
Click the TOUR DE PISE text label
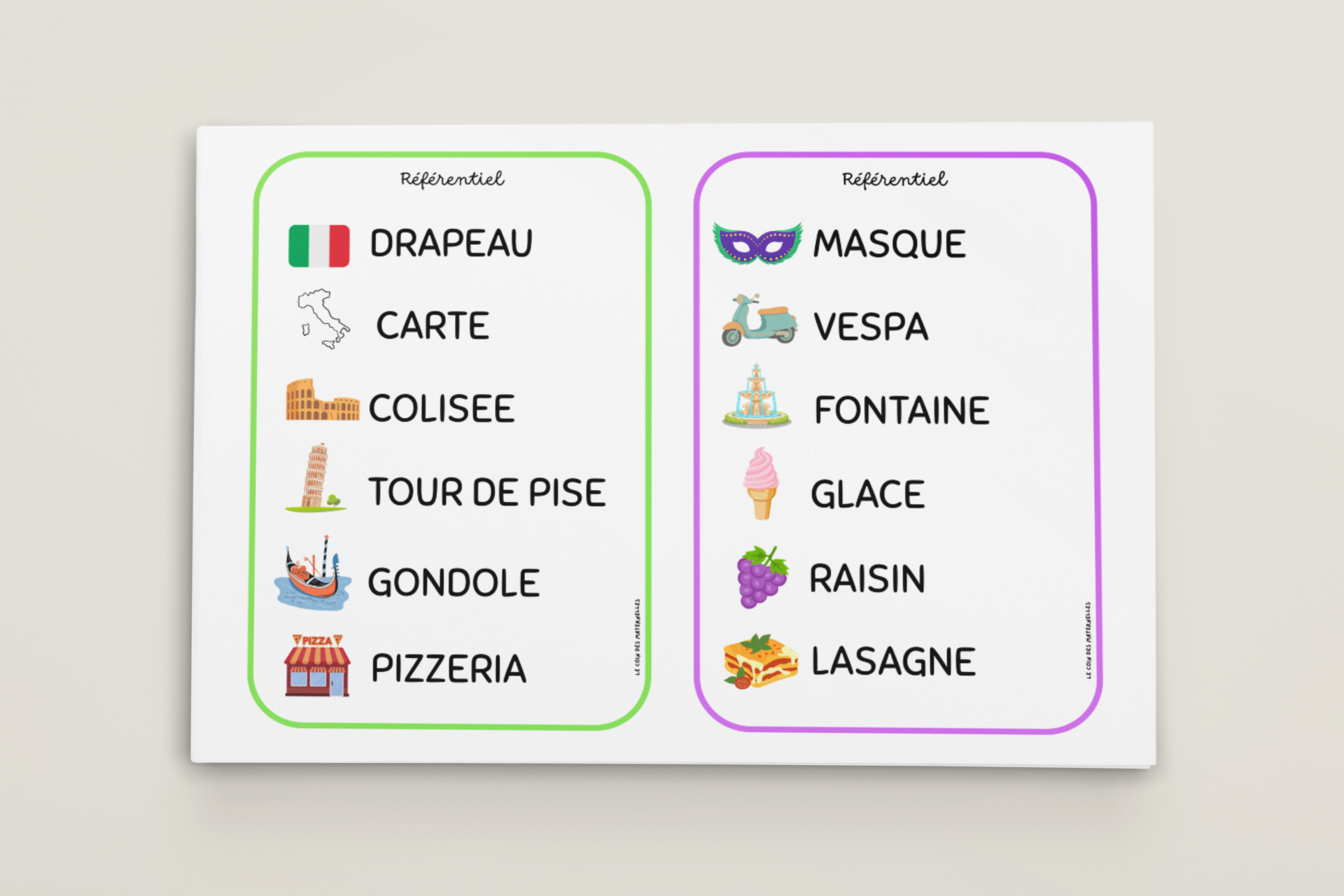point(486,492)
